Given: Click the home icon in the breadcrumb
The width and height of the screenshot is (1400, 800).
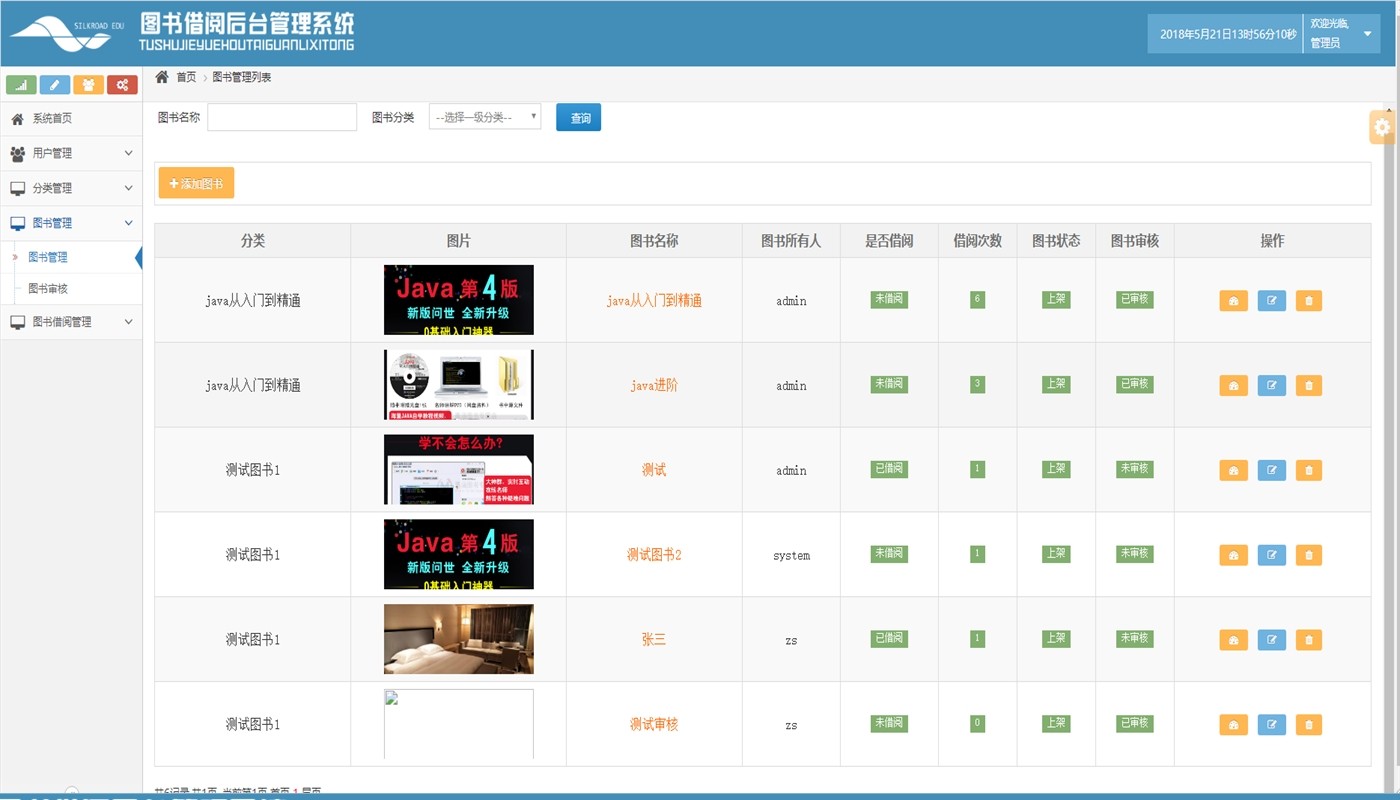Looking at the screenshot, I should (162, 77).
